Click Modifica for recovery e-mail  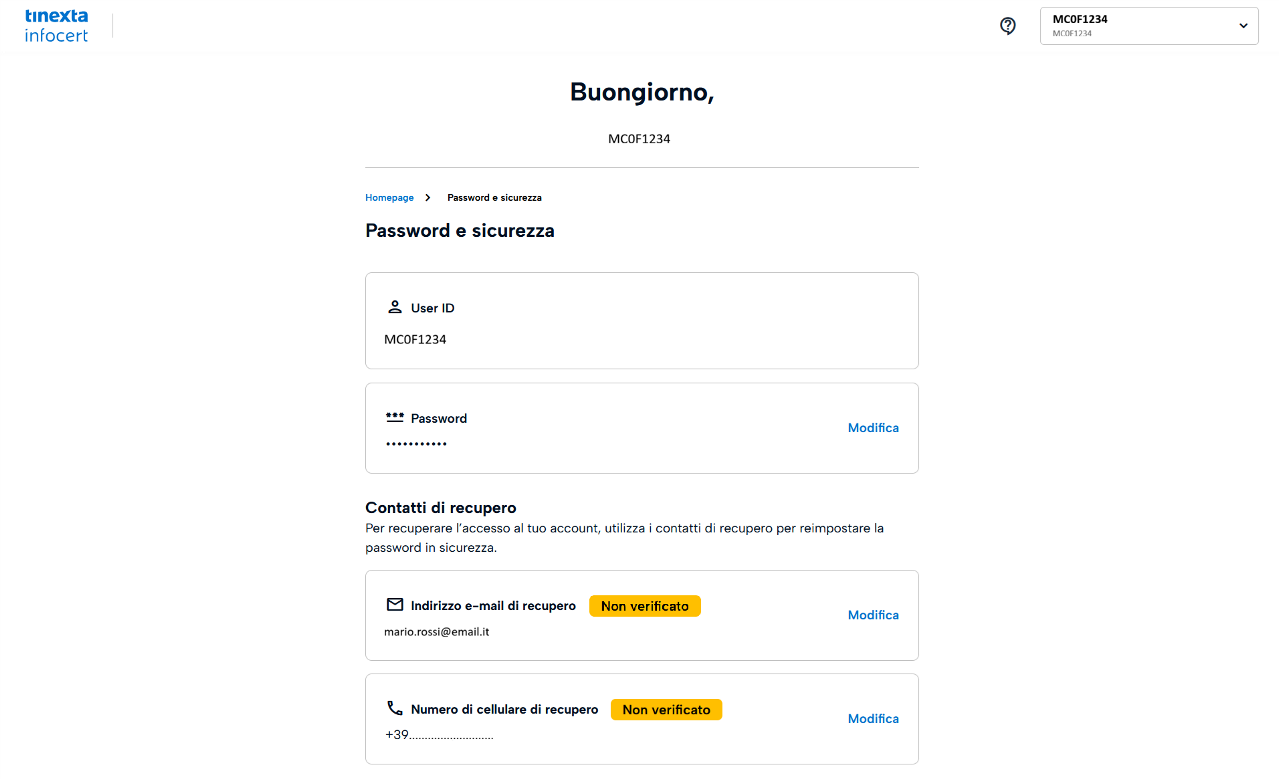[x=873, y=615]
